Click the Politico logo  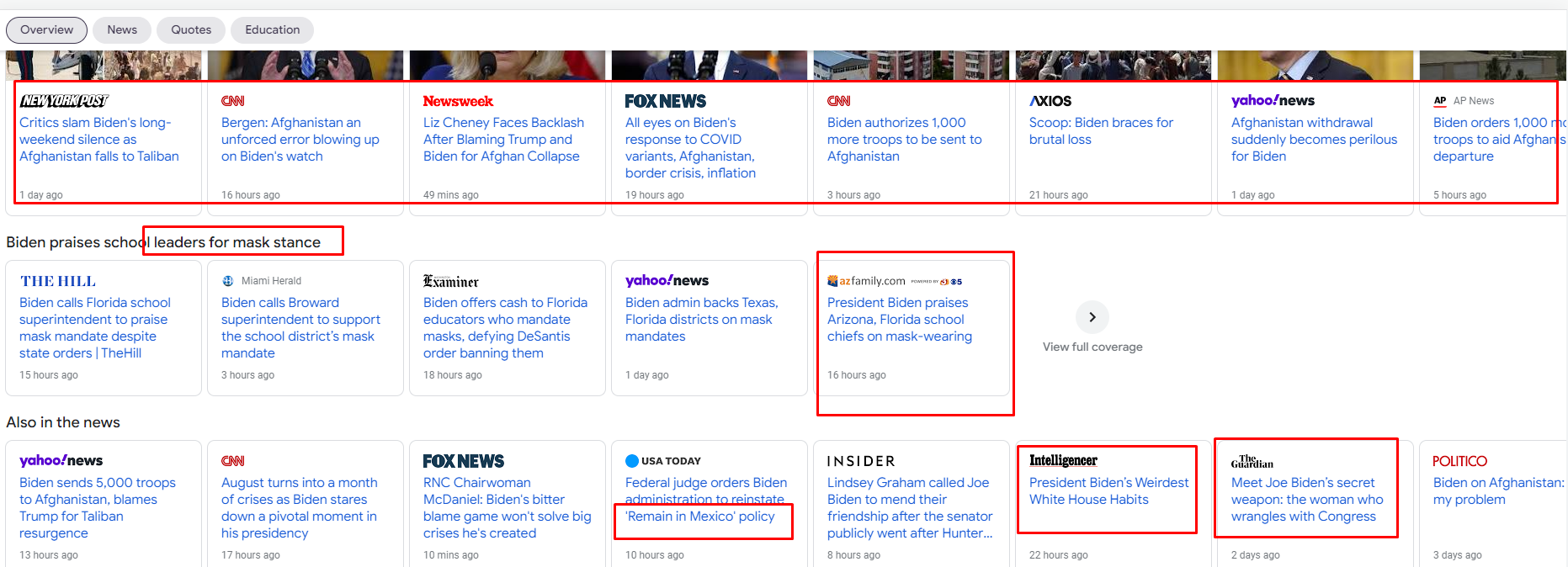point(1459,461)
